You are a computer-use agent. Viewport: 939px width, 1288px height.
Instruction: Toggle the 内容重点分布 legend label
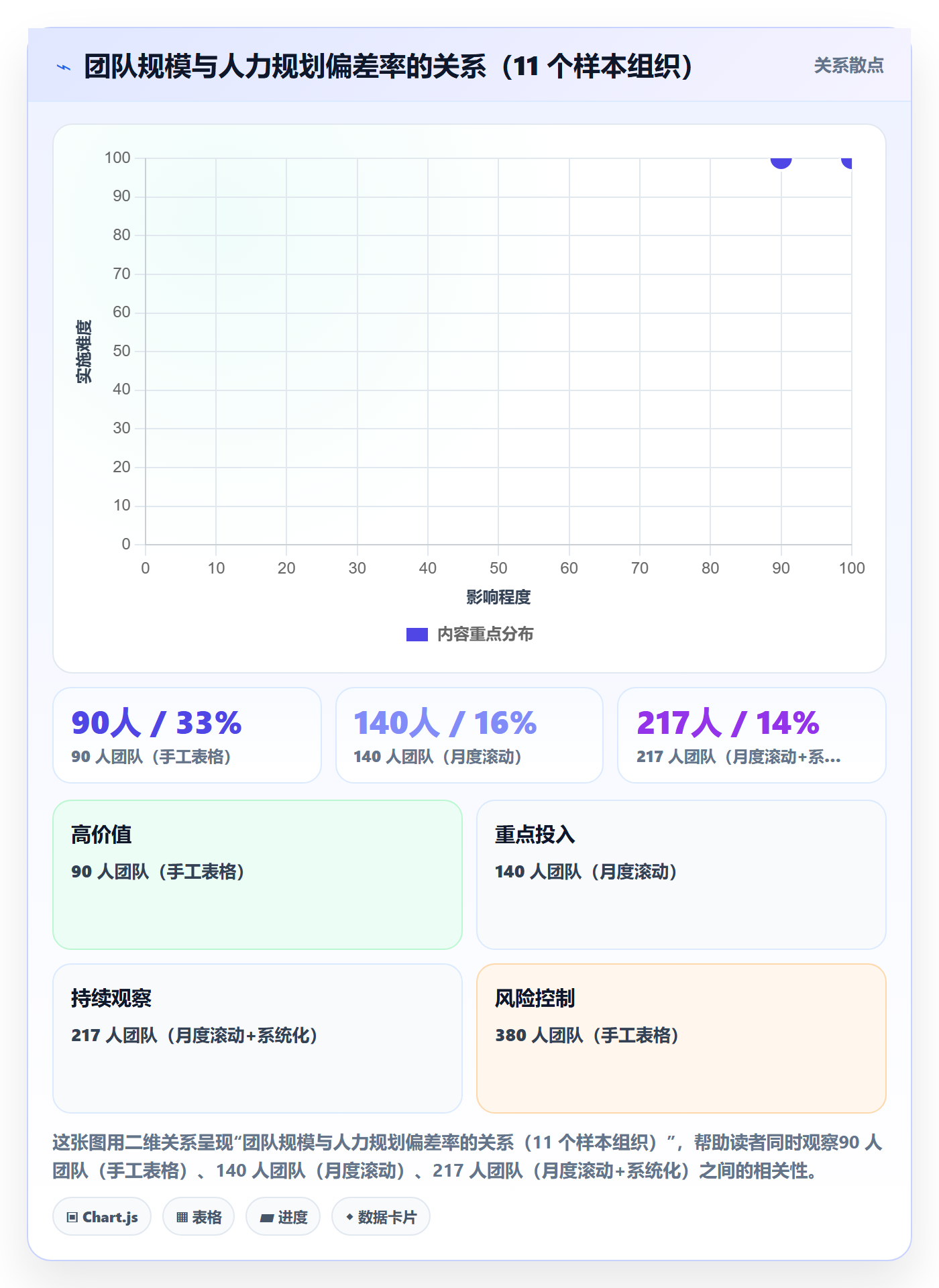tap(485, 635)
